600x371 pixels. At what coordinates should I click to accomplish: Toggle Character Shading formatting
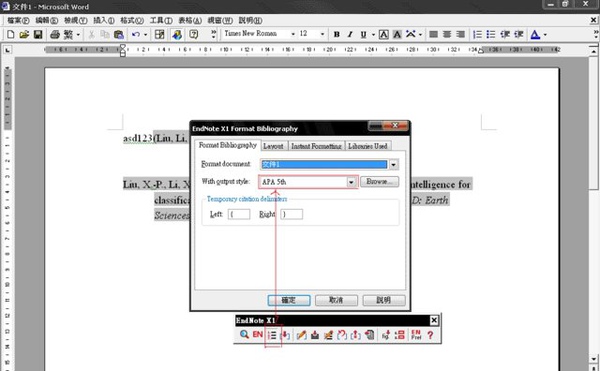397,34
